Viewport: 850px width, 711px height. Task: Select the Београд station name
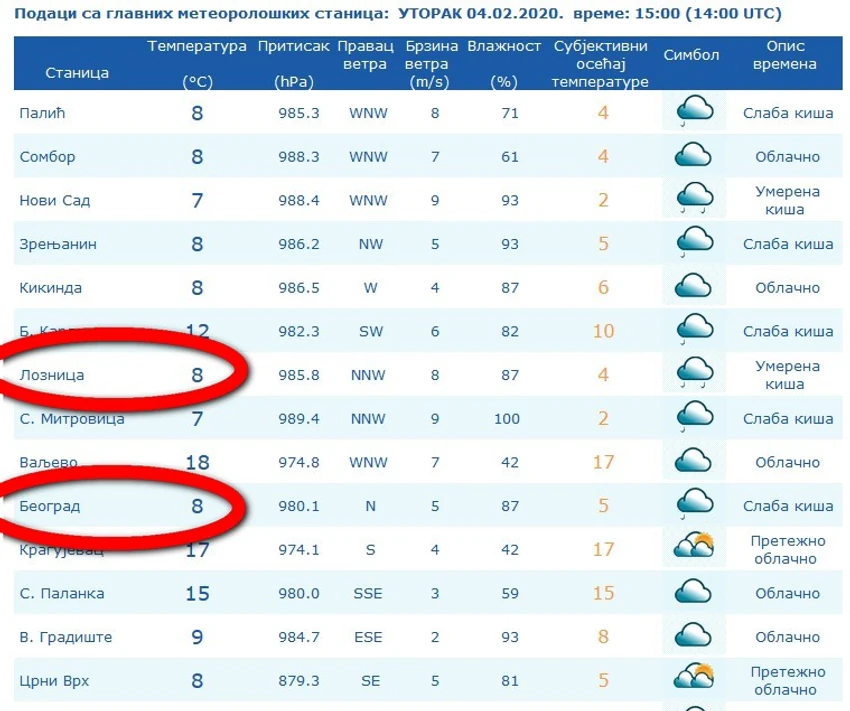[50, 506]
